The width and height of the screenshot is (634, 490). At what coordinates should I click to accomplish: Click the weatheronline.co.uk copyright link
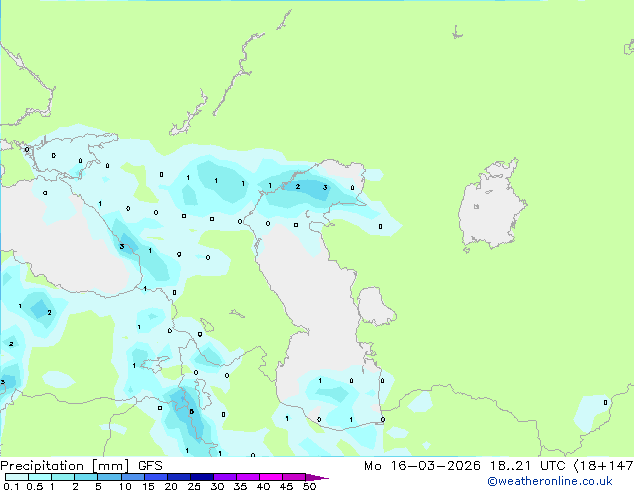point(549,481)
